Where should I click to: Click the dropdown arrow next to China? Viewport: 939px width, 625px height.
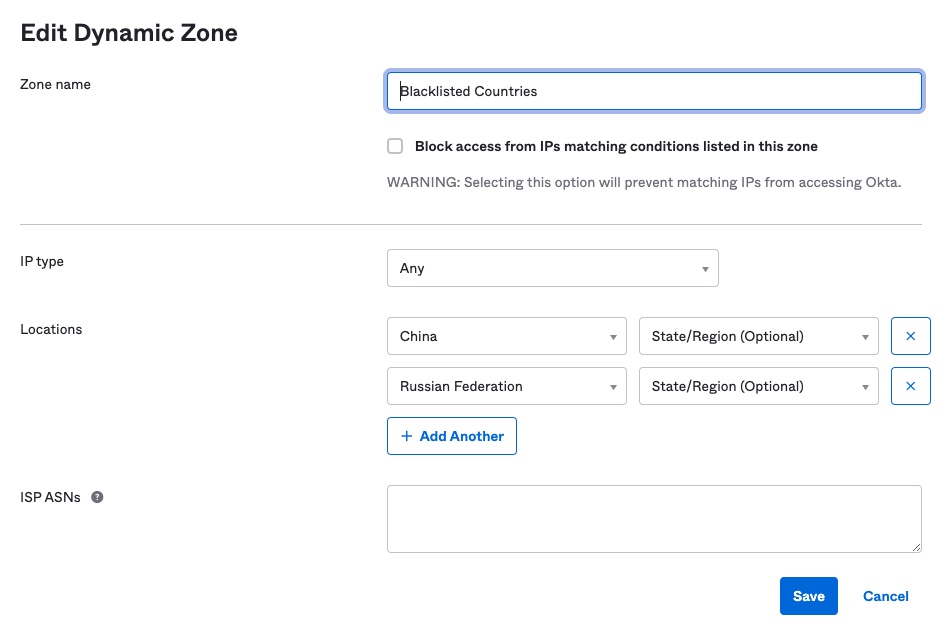(614, 336)
